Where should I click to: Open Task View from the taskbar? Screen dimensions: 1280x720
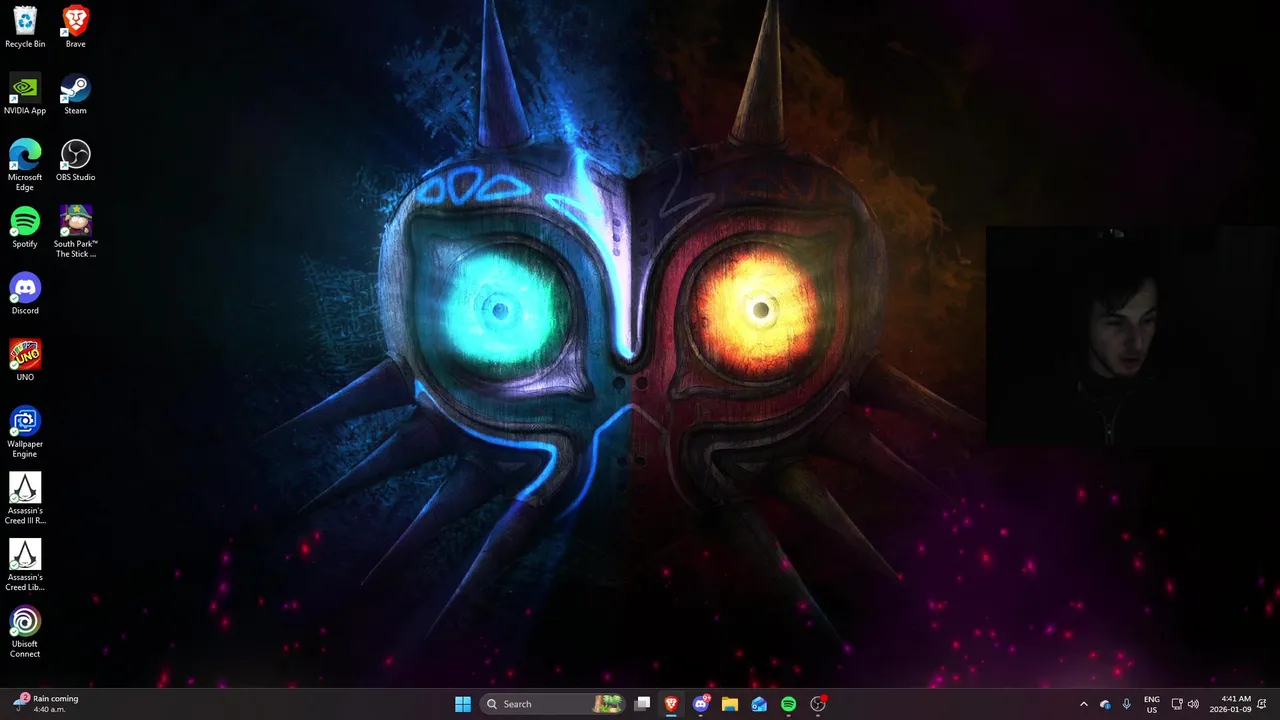coord(643,704)
